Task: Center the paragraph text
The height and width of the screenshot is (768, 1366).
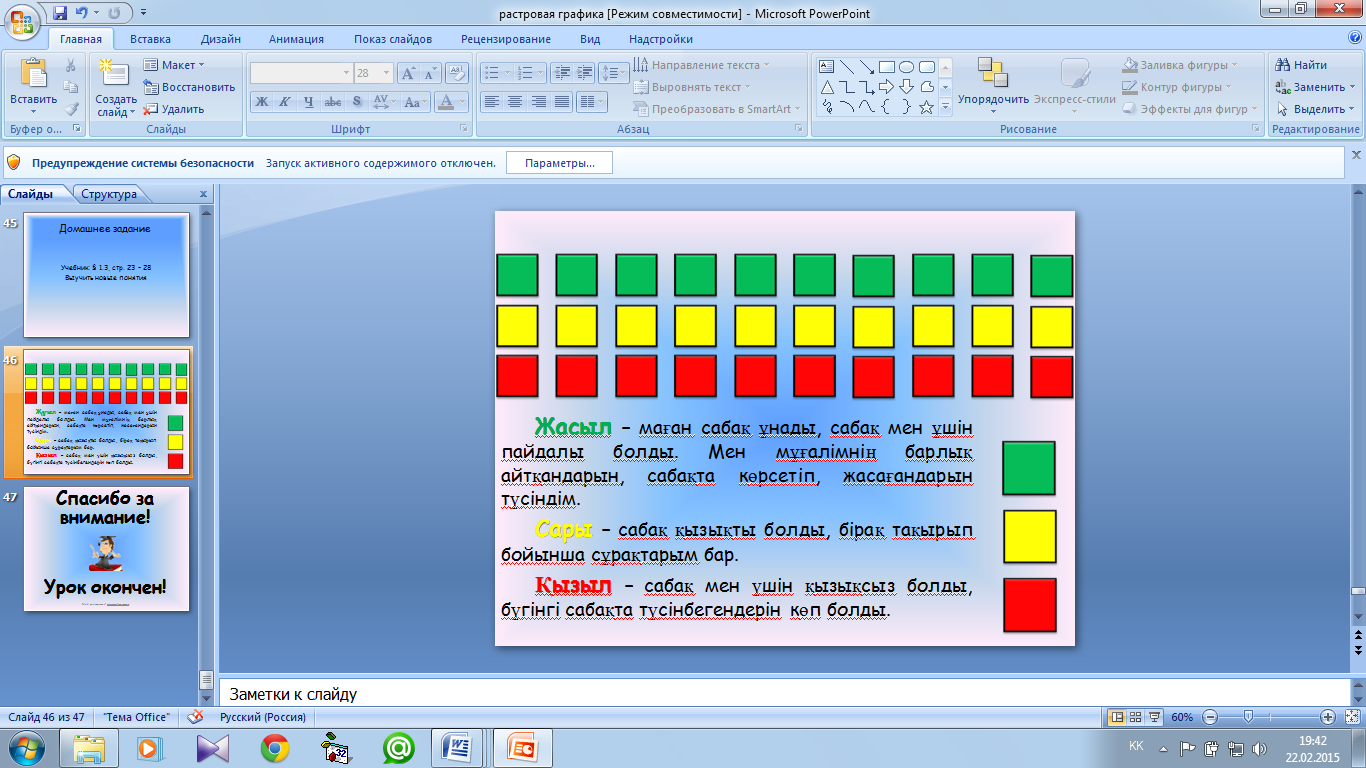Action: [515, 101]
